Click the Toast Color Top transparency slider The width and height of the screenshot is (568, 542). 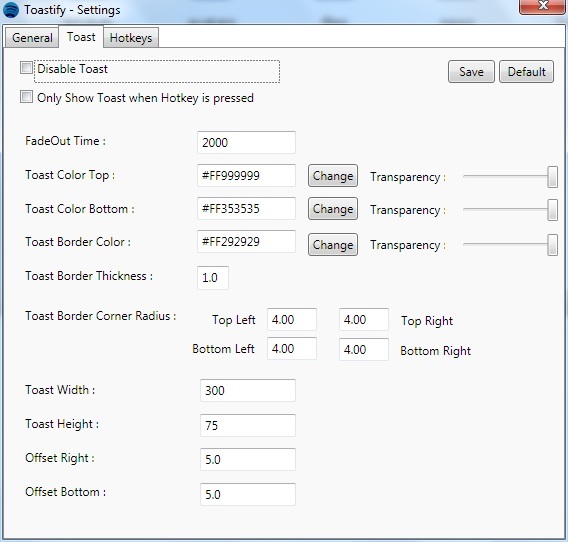pyautogui.click(x=510, y=177)
